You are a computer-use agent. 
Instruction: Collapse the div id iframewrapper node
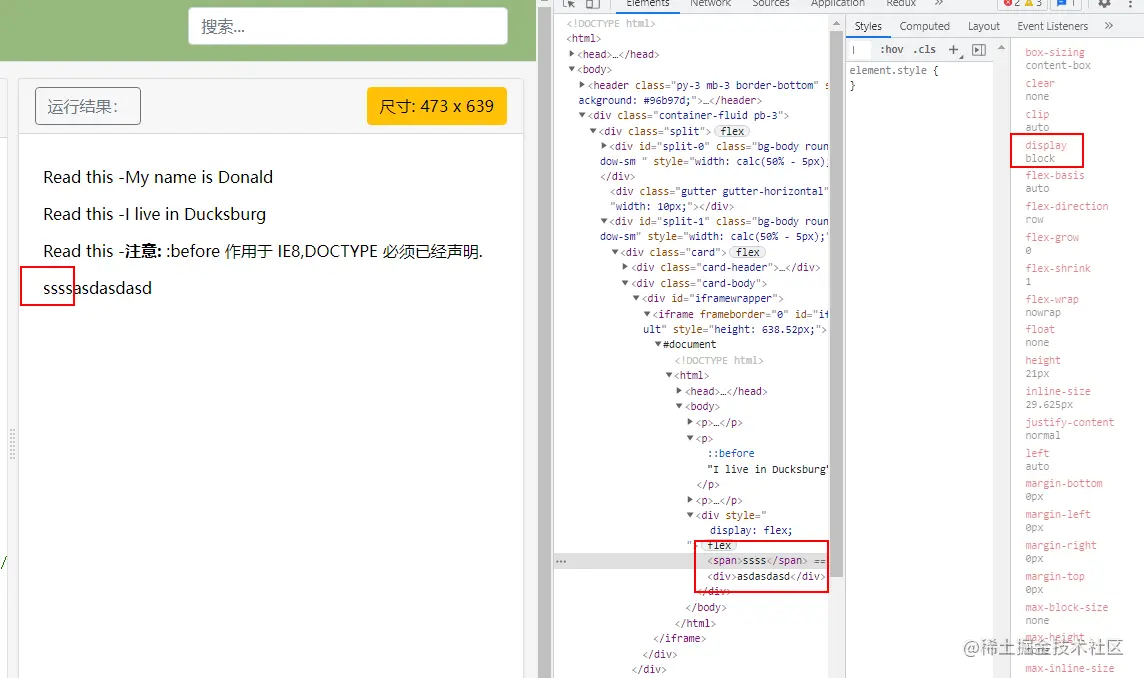pyautogui.click(x=636, y=298)
